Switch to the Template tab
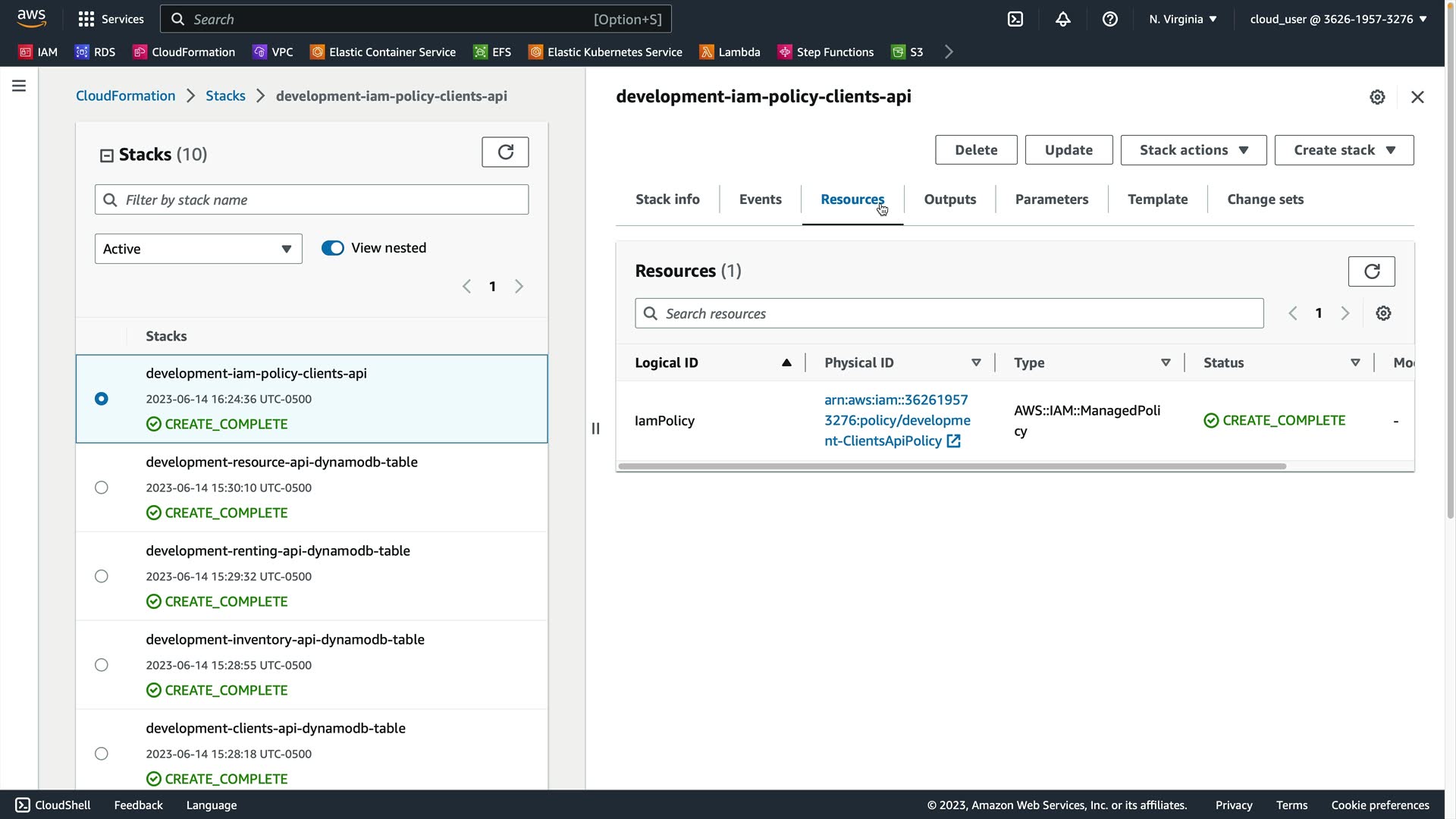Screen dimensions: 1456x819 [x=1157, y=199]
